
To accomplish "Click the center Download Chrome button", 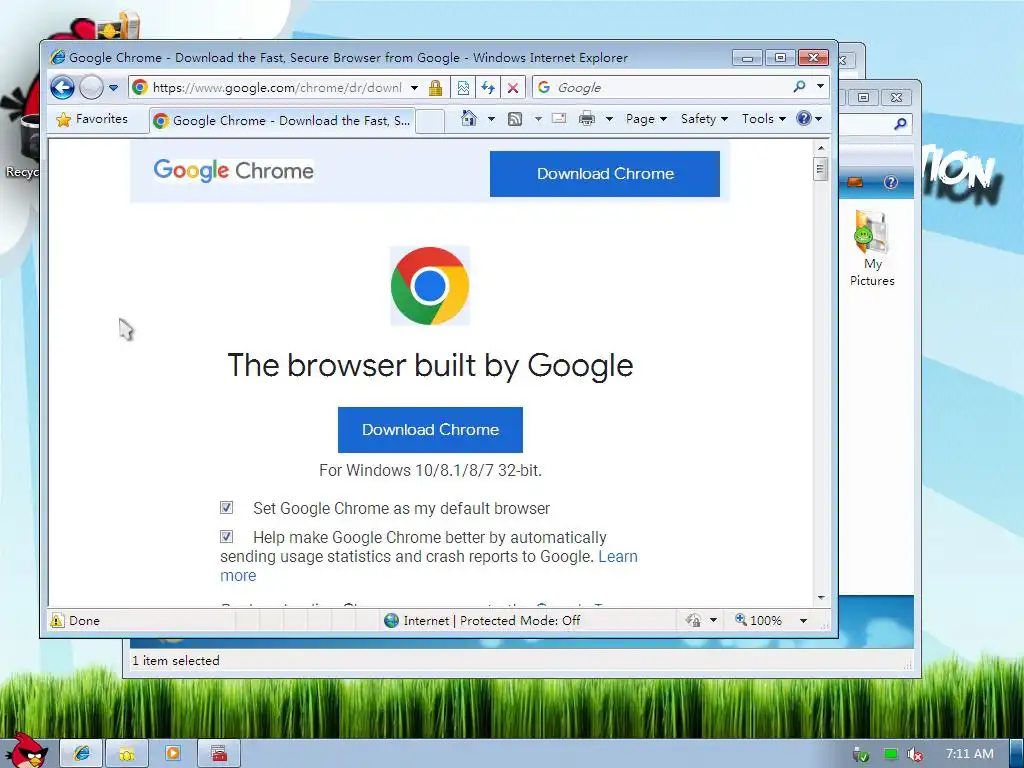I will pos(430,430).
